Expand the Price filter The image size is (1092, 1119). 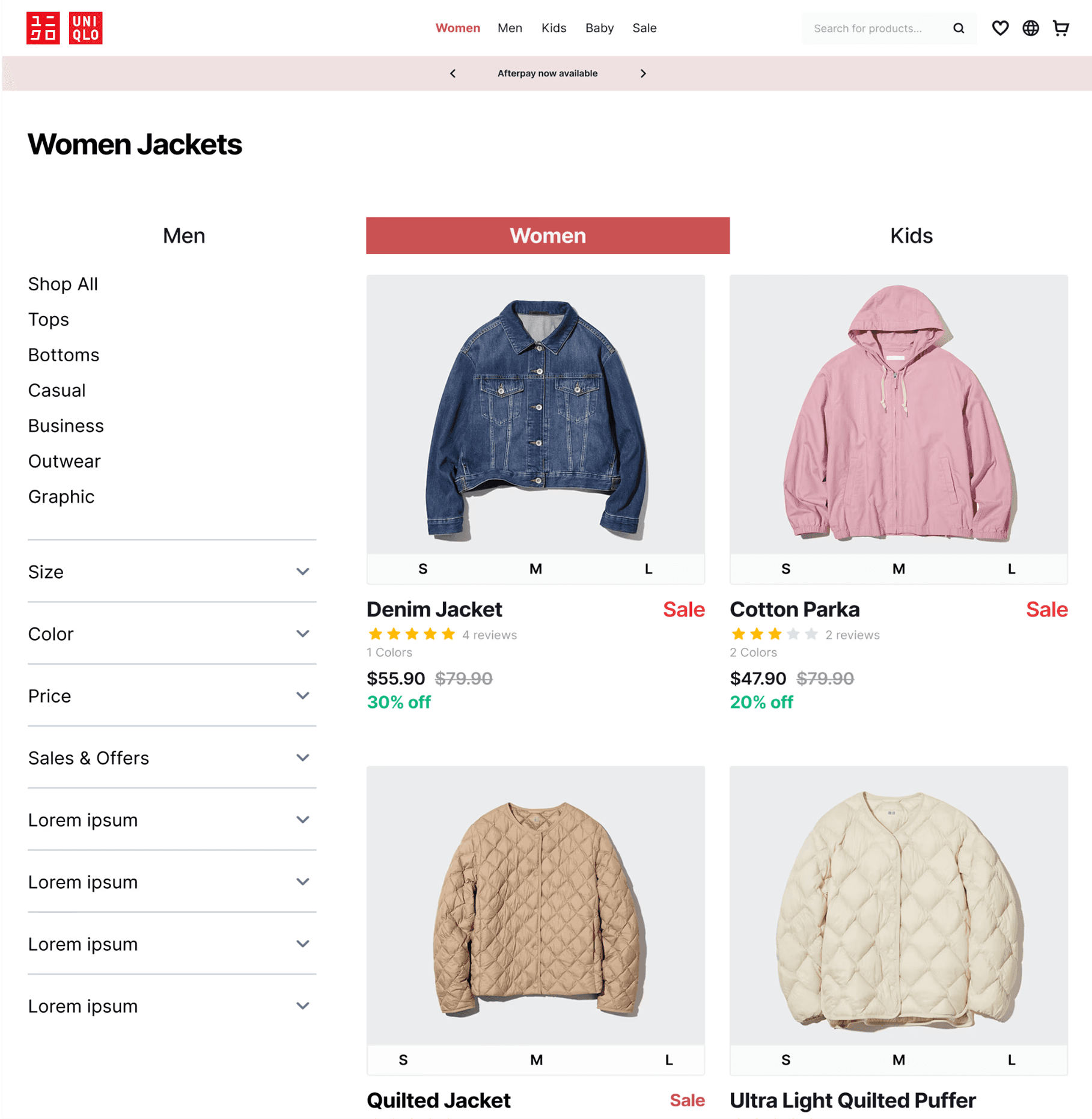(172, 696)
